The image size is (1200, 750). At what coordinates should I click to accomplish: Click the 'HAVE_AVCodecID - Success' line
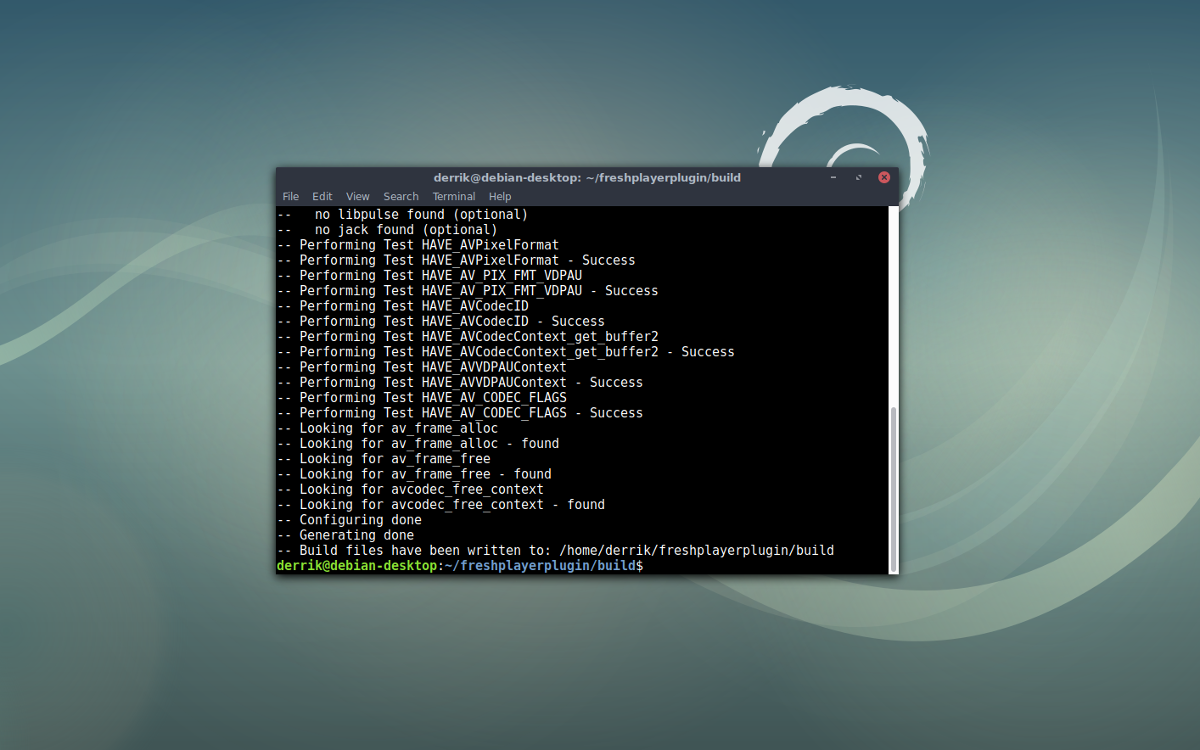(x=441, y=321)
